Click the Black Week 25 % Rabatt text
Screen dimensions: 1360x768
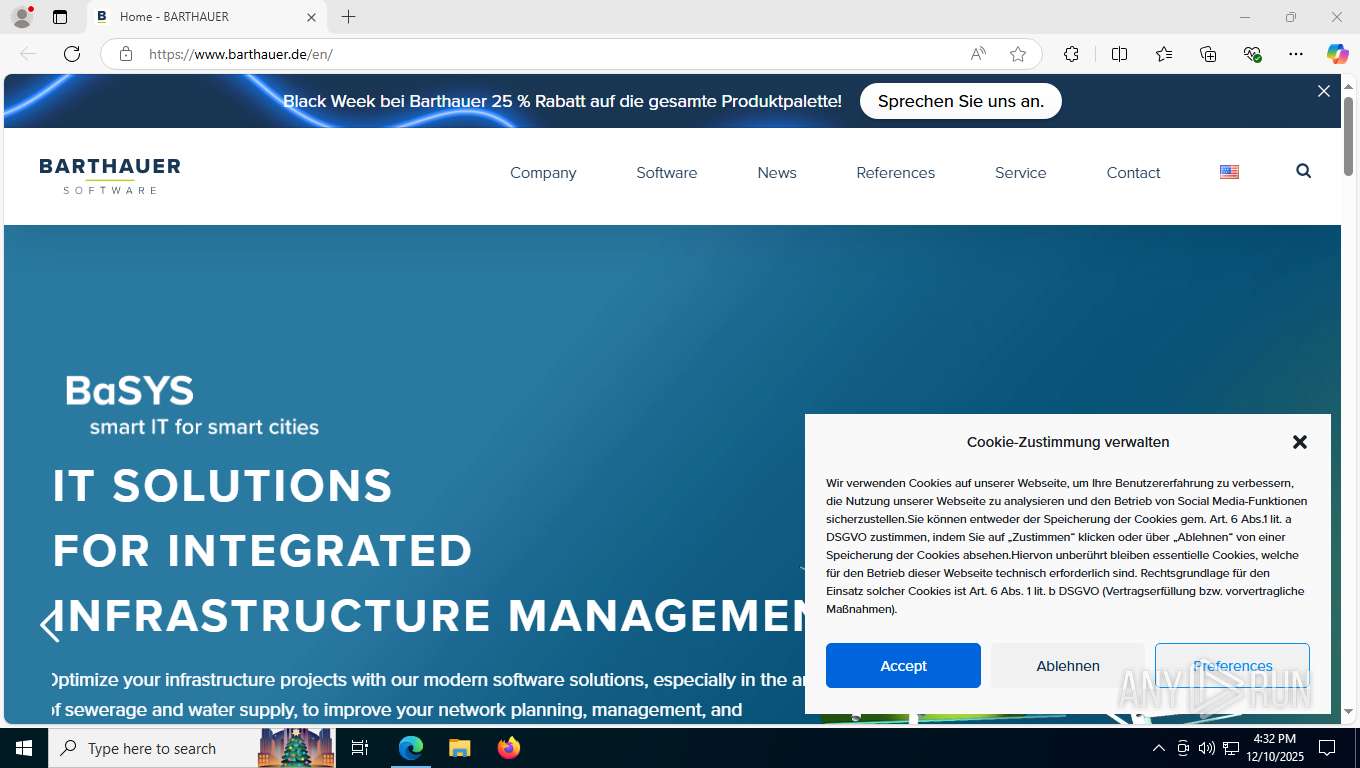[562, 101]
